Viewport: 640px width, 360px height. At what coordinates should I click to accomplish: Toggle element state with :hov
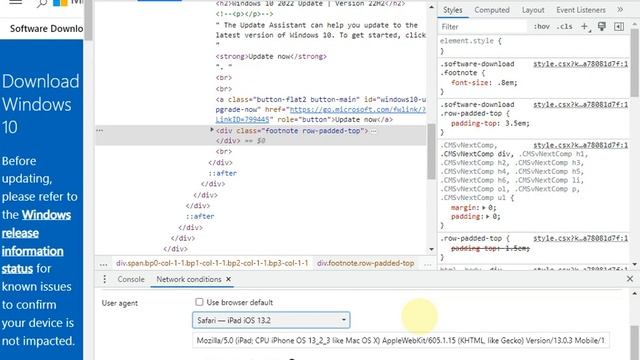point(541,27)
